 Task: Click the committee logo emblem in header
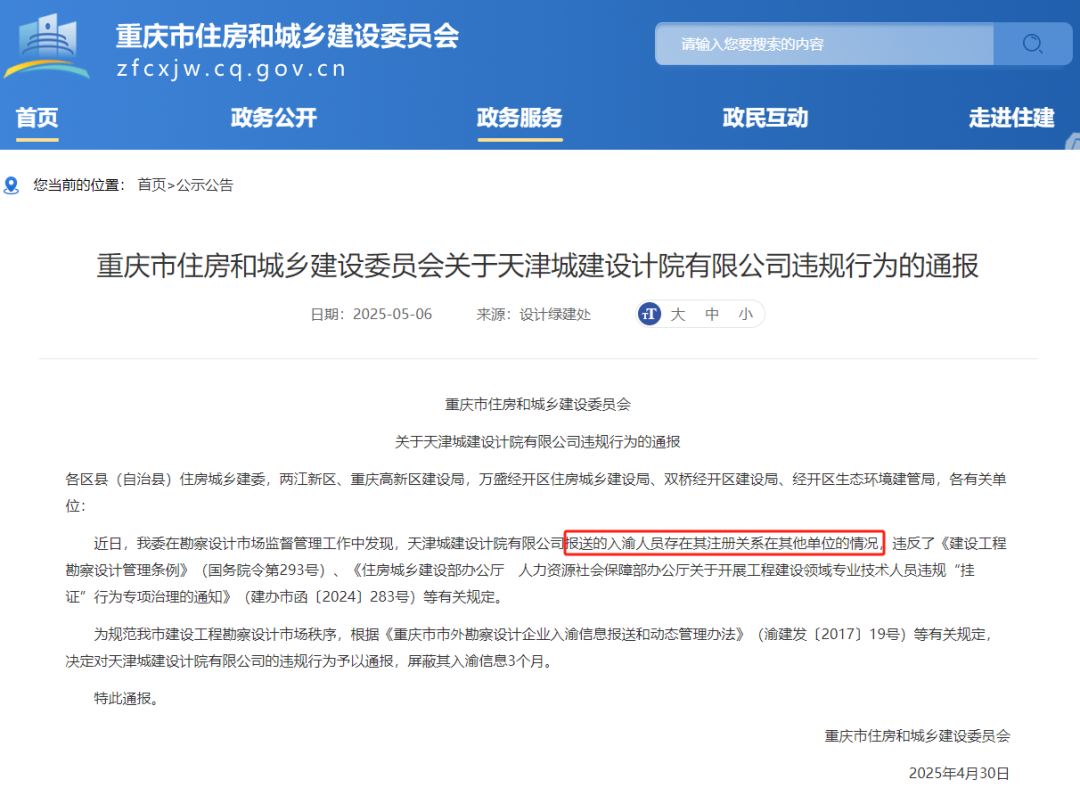pos(46,46)
